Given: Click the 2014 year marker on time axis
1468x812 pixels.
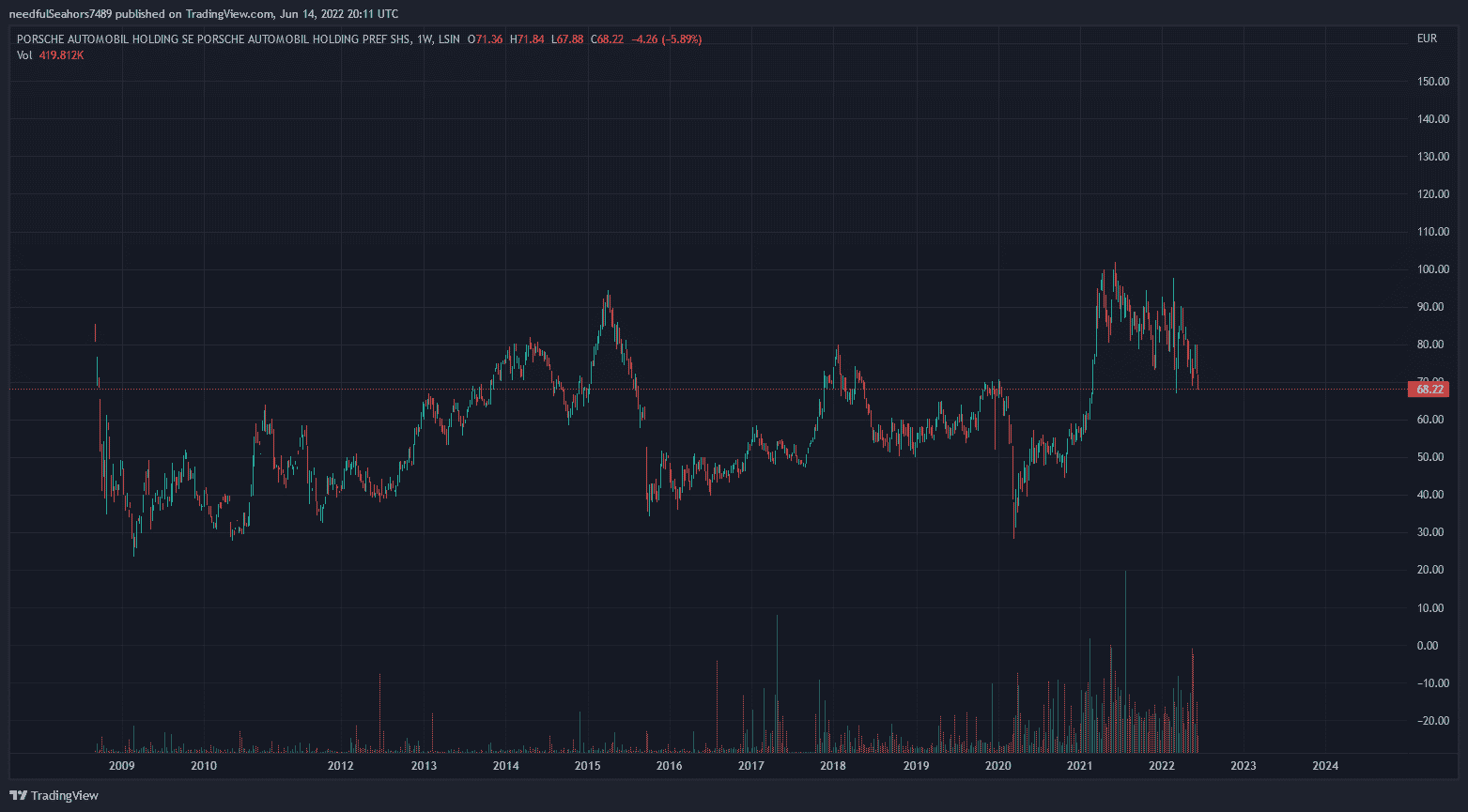Looking at the screenshot, I should click(x=505, y=766).
